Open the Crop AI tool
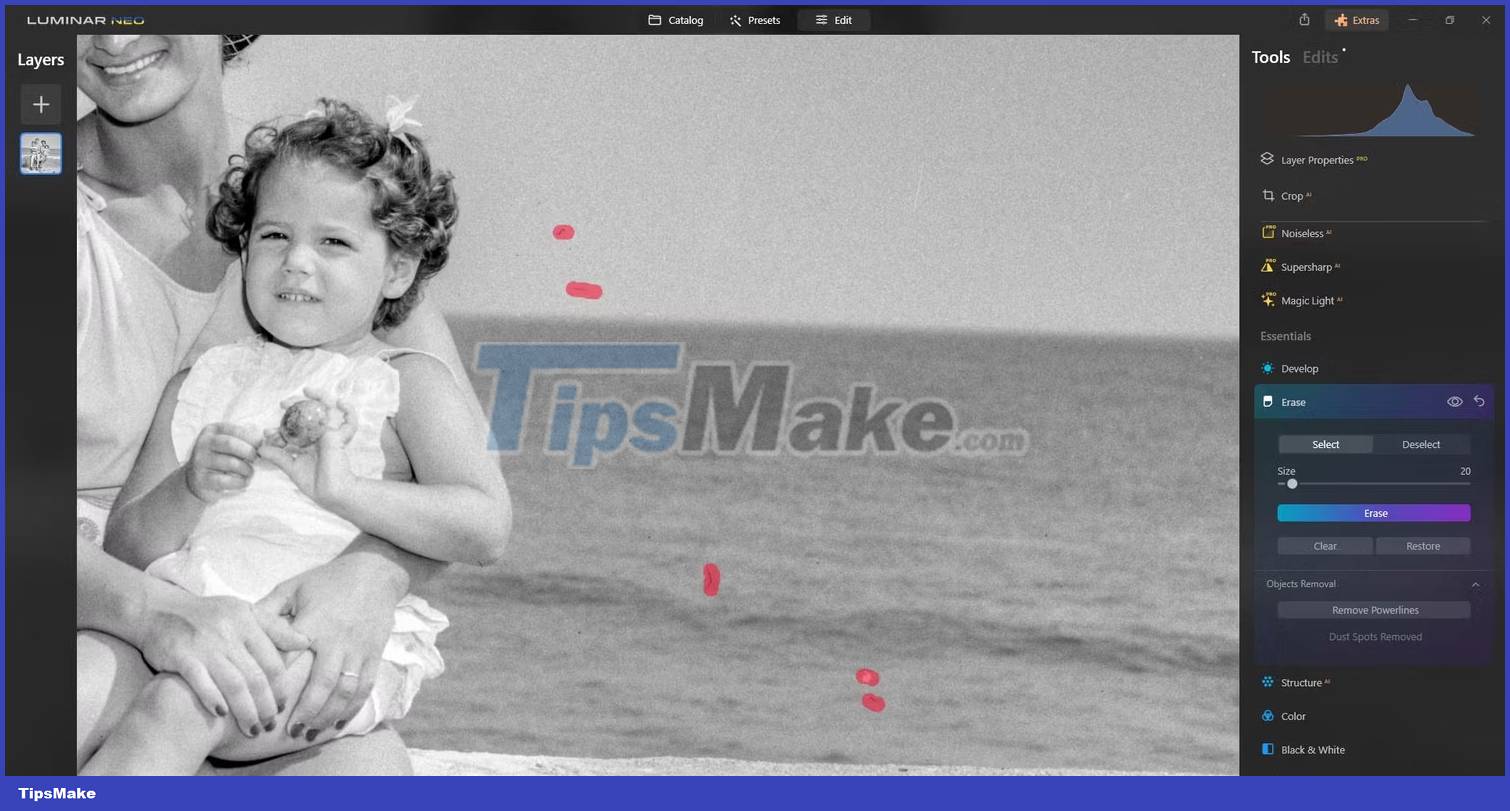This screenshot has height=811, width=1510. tap(1294, 195)
